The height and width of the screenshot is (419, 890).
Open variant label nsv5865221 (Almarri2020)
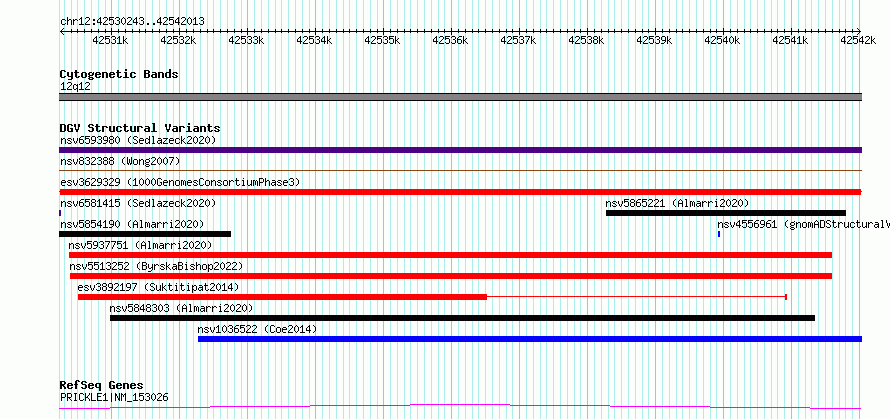pos(677,203)
